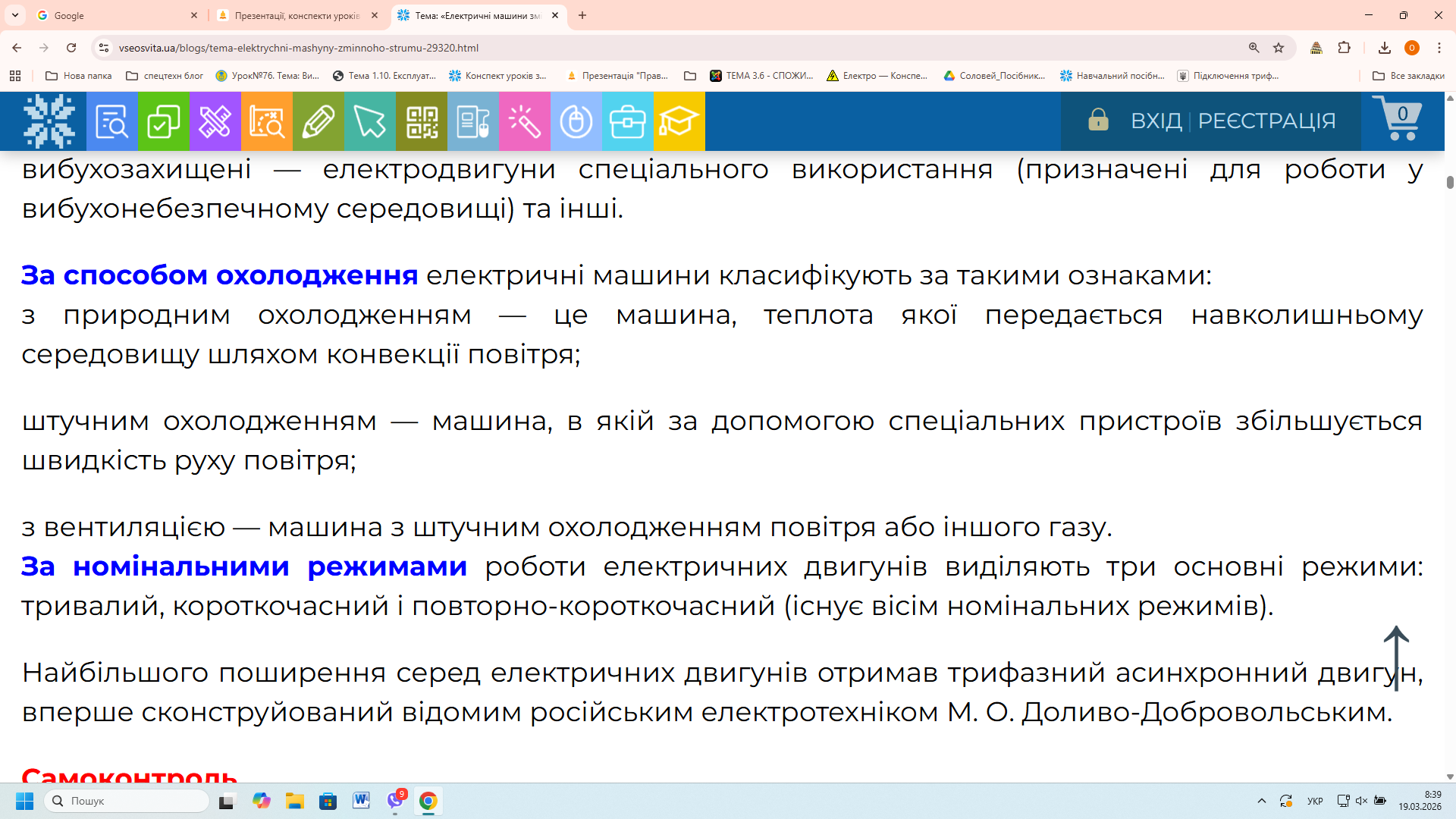Click the green checkmark tests tile

pos(163,121)
